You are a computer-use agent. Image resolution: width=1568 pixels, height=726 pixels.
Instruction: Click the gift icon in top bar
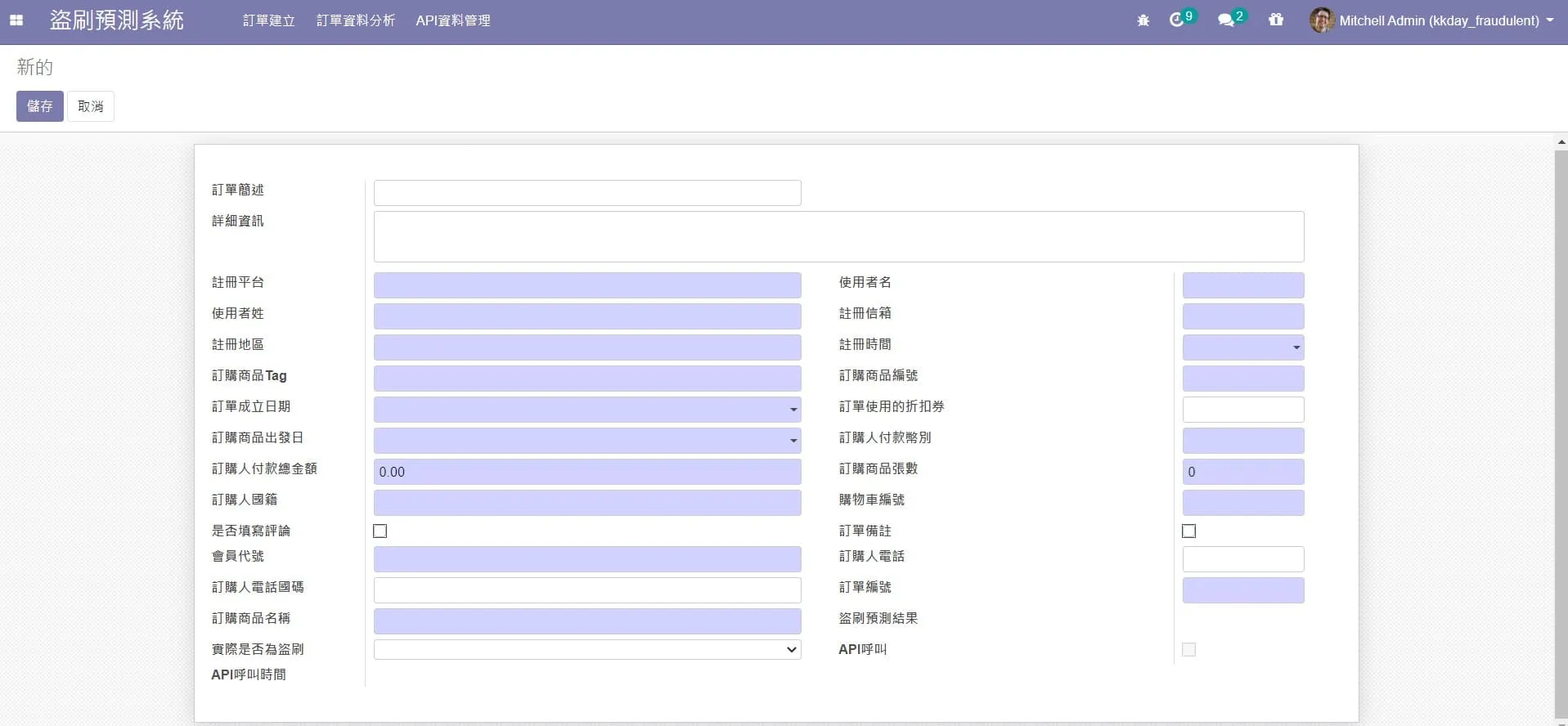[x=1276, y=20]
